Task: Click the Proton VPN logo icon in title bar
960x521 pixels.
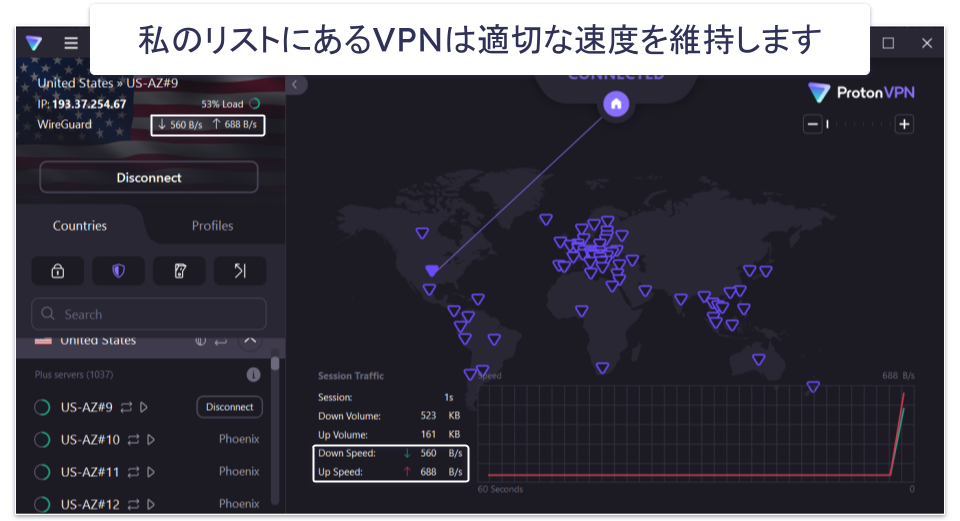Action: click(34, 43)
